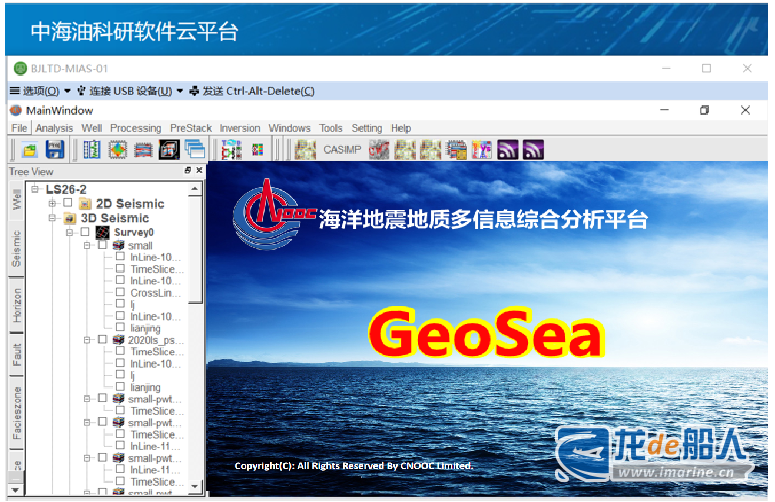The image size is (775, 502).
Task: Open the seismic section view toolbar icon
Action: (143, 150)
